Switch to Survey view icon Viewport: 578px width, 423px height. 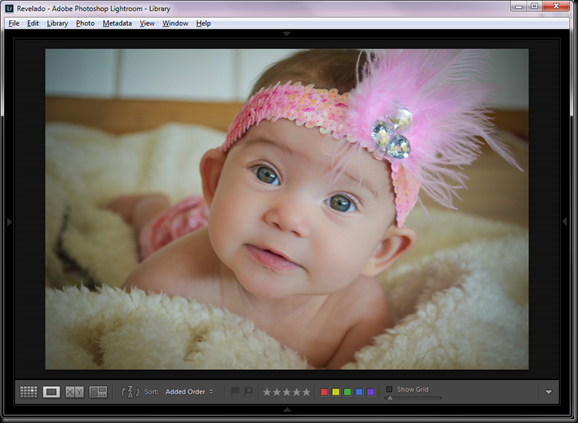point(98,392)
